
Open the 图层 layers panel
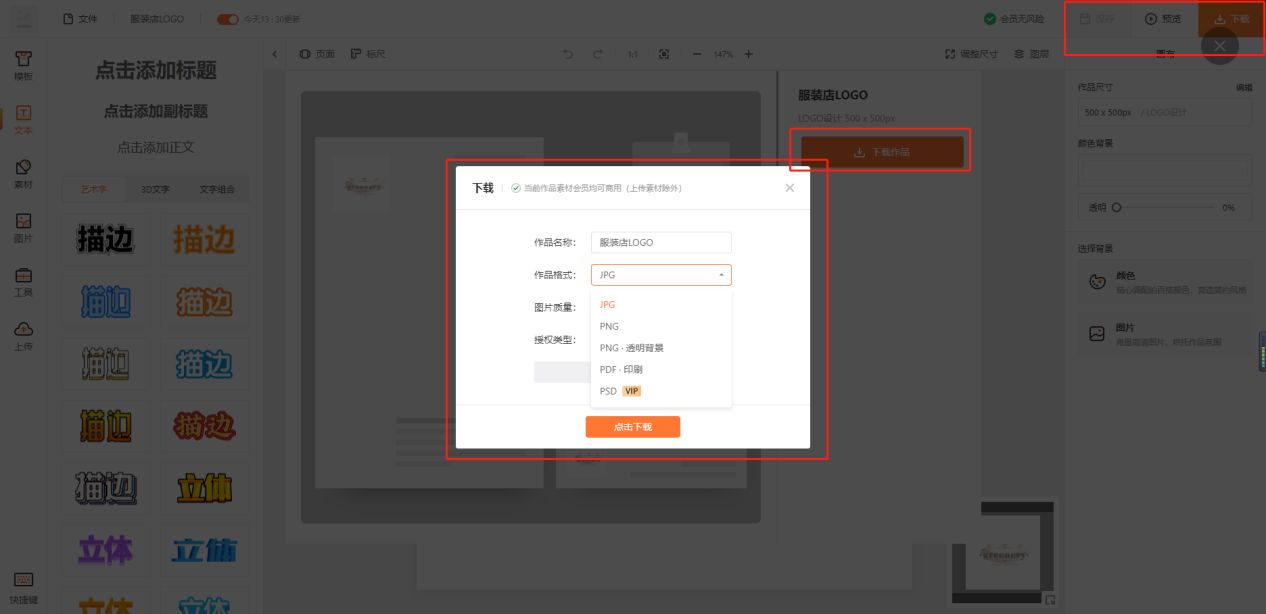pos(1032,54)
